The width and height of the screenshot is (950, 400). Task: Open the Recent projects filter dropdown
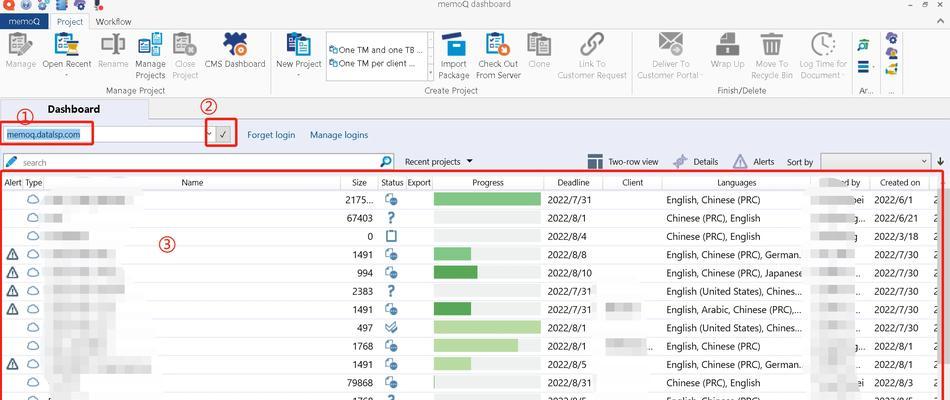coord(439,162)
